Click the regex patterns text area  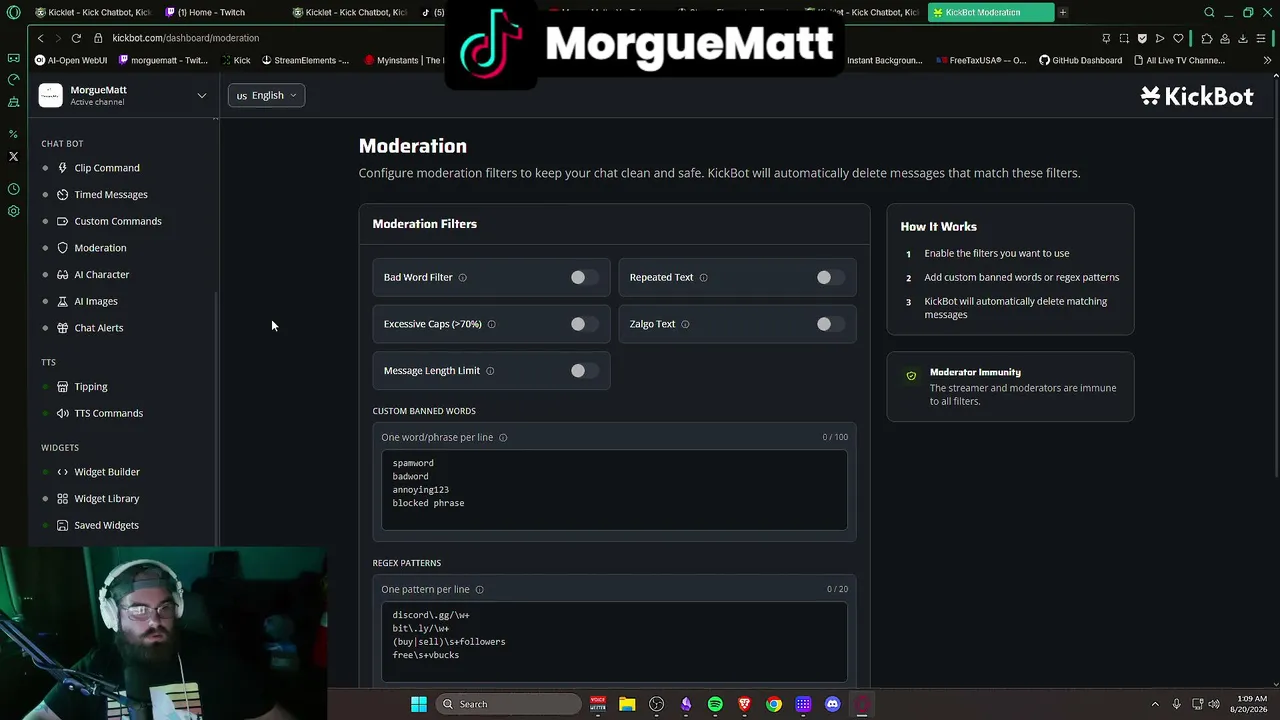(614, 641)
